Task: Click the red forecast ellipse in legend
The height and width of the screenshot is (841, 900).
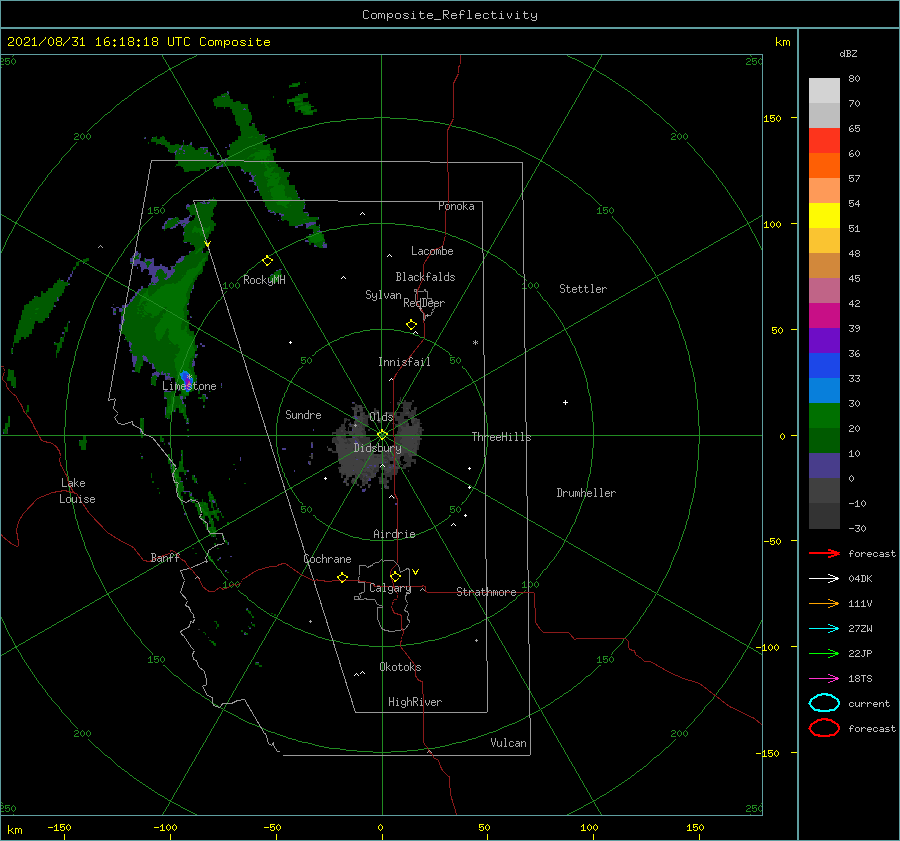Action: click(824, 728)
